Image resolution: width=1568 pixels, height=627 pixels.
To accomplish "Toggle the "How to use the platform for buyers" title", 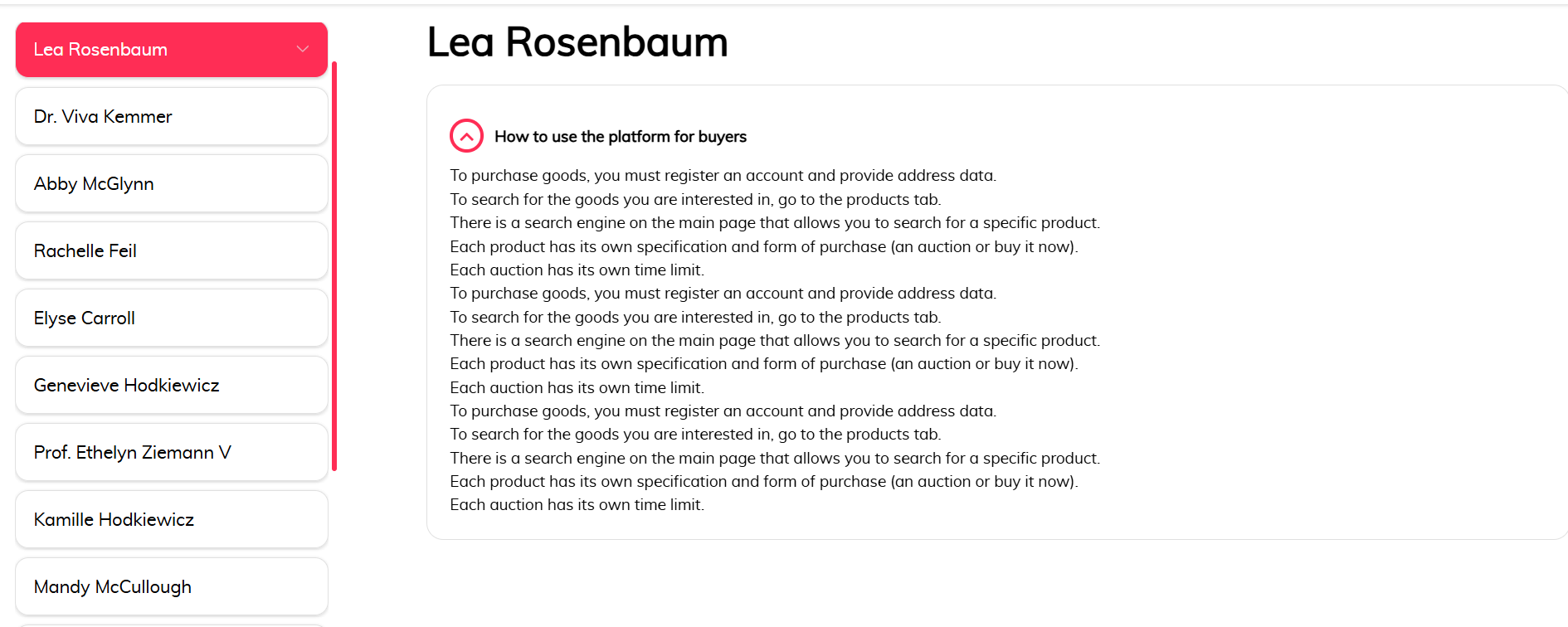I will [620, 137].
